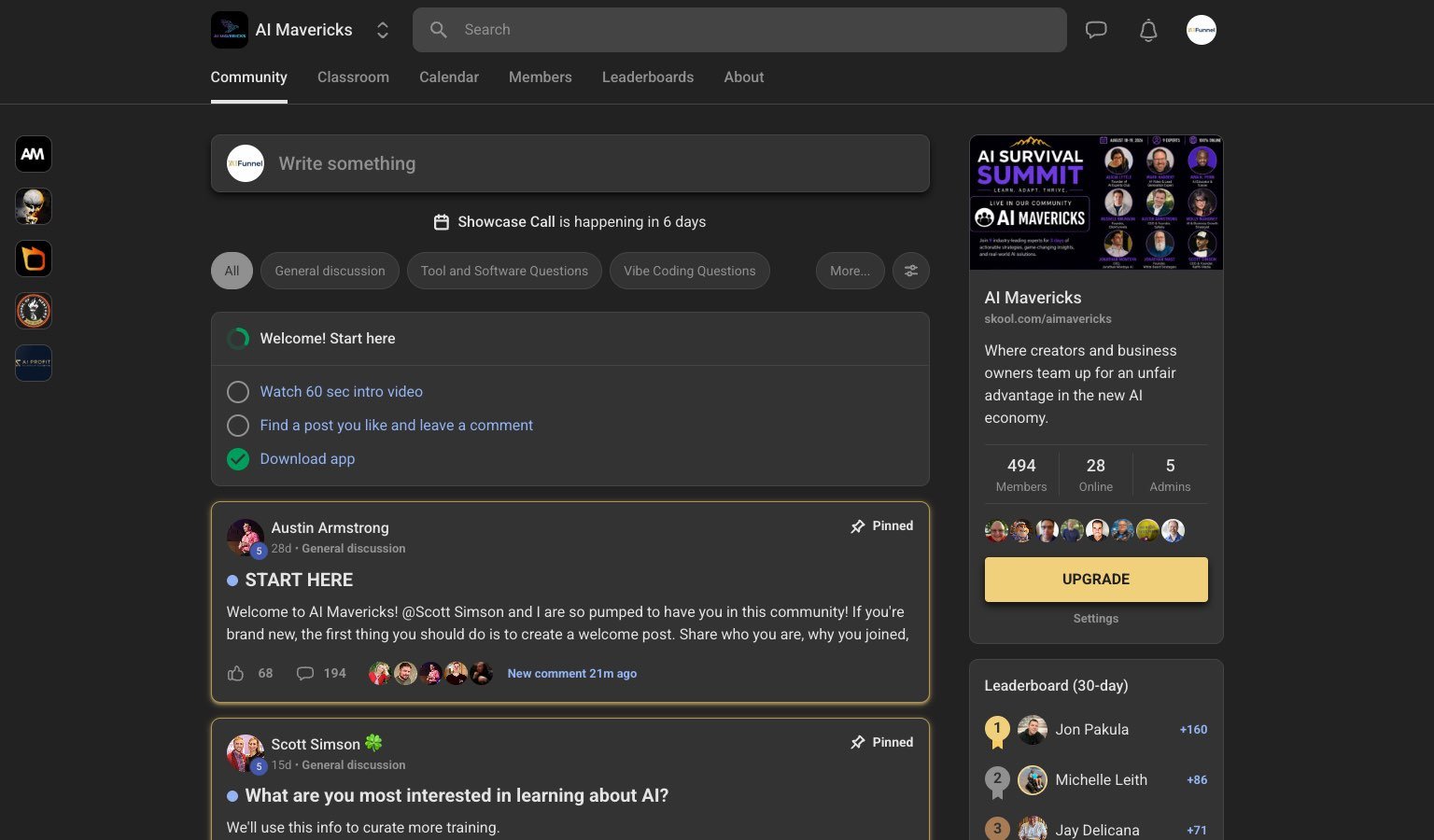Click the UPGRADE button
This screenshot has height=840, width=1434.
click(x=1096, y=580)
